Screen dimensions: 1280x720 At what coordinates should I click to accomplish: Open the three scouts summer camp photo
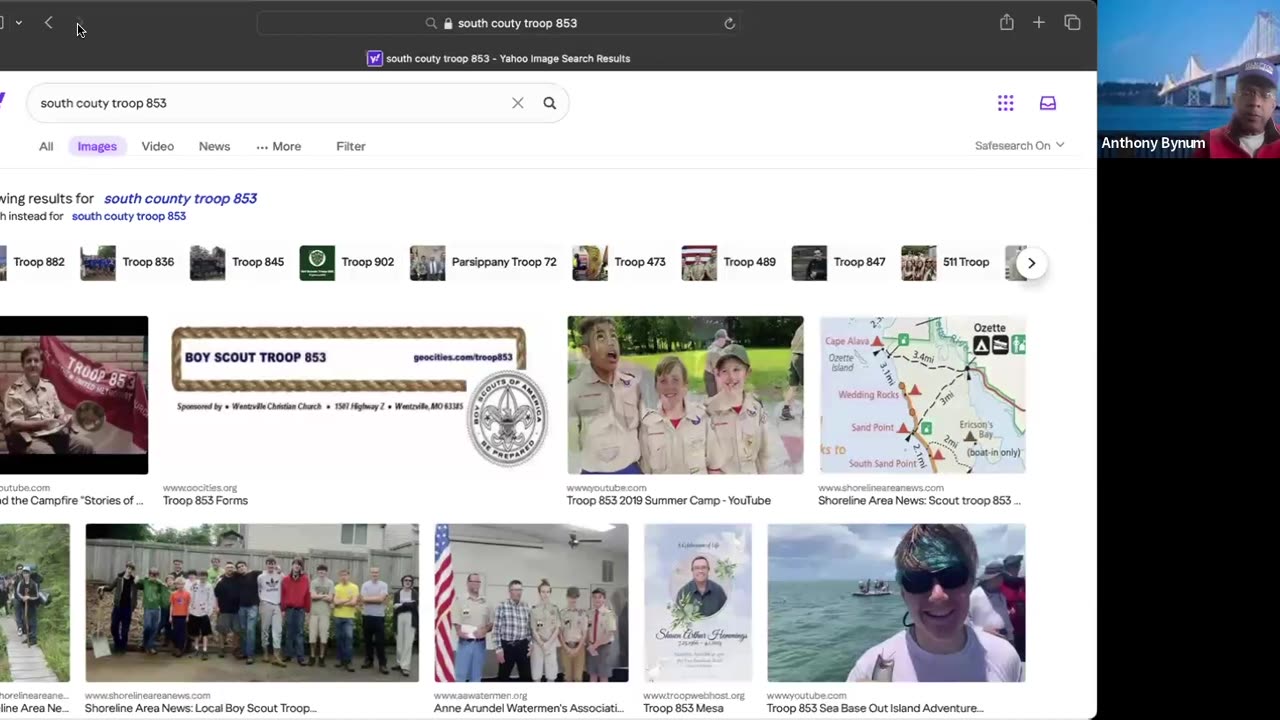685,395
